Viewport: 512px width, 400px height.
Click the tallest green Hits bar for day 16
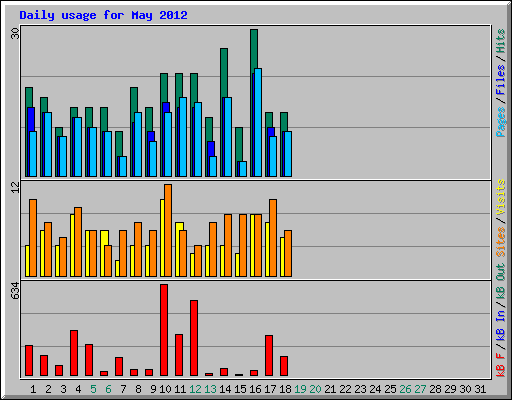[x=254, y=50]
